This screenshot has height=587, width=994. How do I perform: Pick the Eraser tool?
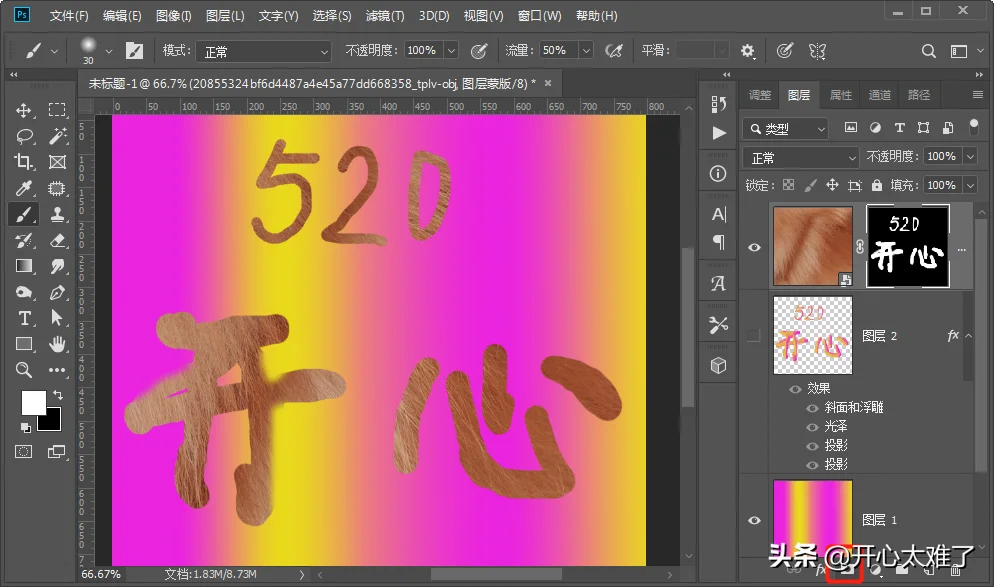[x=57, y=240]
